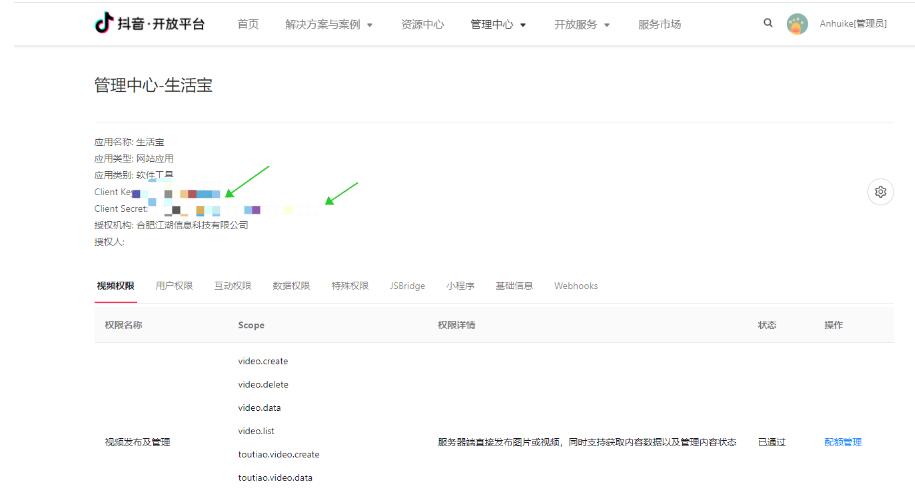Image resolution: width=915 pixels, height=496 pixels.
Task: Open 资源中心 navigation item
Action: (422, 25)
